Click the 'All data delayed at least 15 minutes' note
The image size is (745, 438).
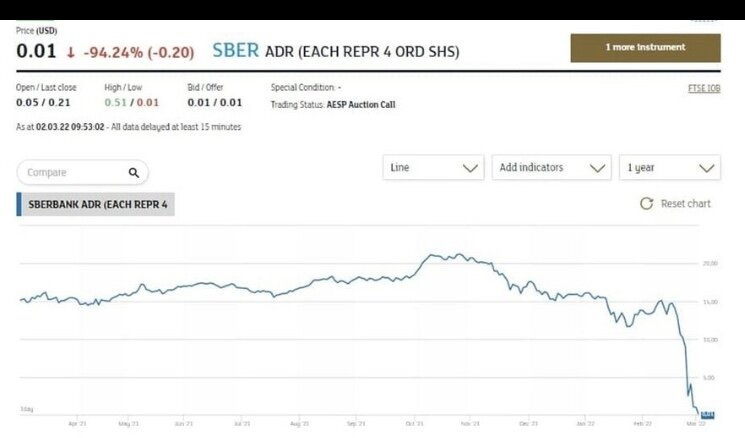click(176, 127)
